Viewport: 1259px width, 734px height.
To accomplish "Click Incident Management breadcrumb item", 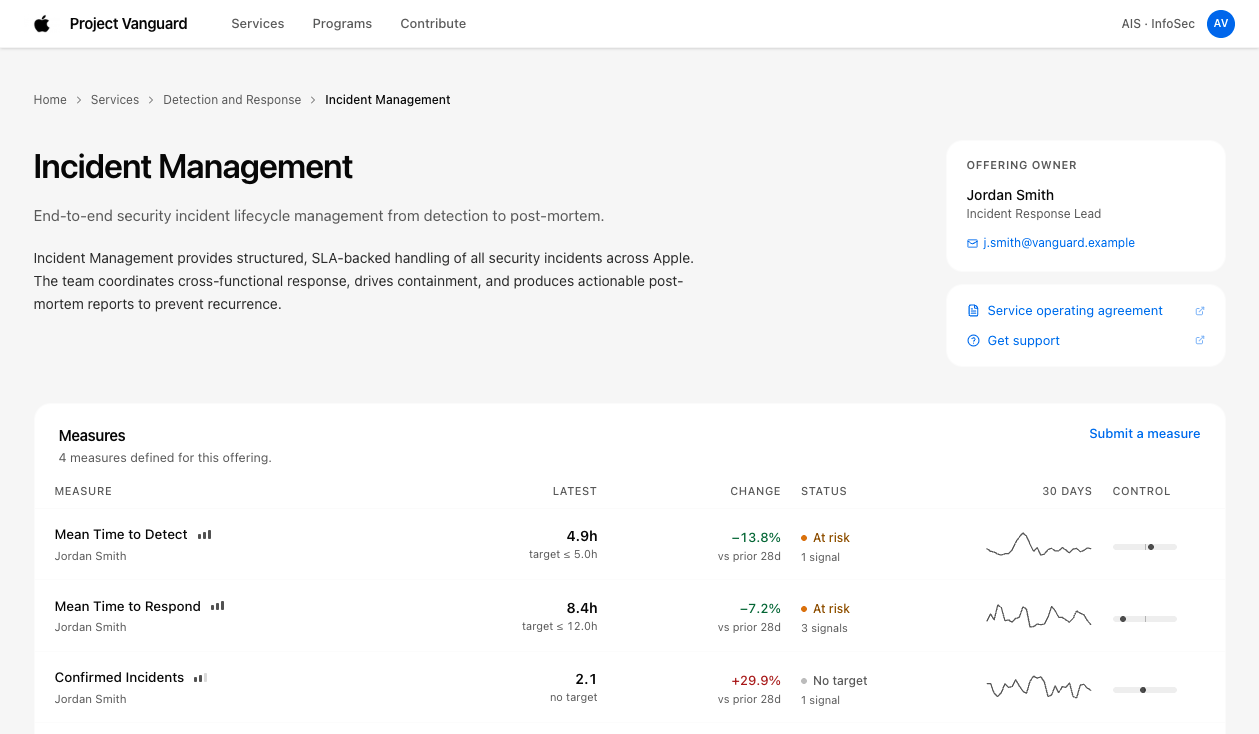I will pyautogui.click(x=388, y=100).
